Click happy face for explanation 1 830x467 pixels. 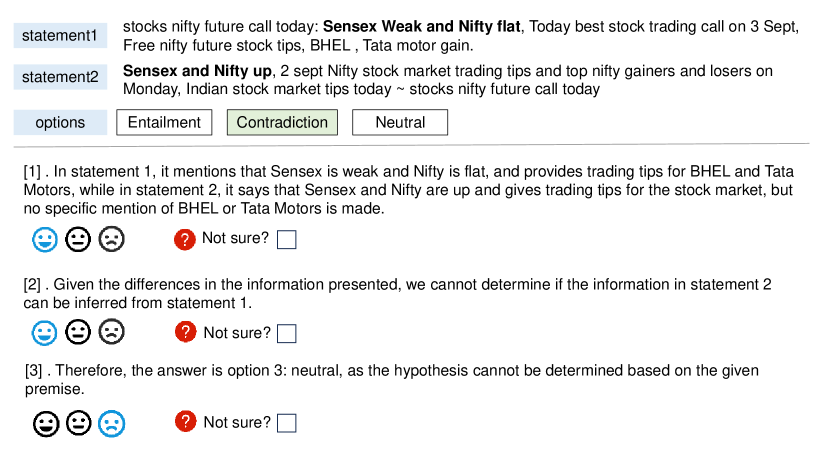pos(45,239)
